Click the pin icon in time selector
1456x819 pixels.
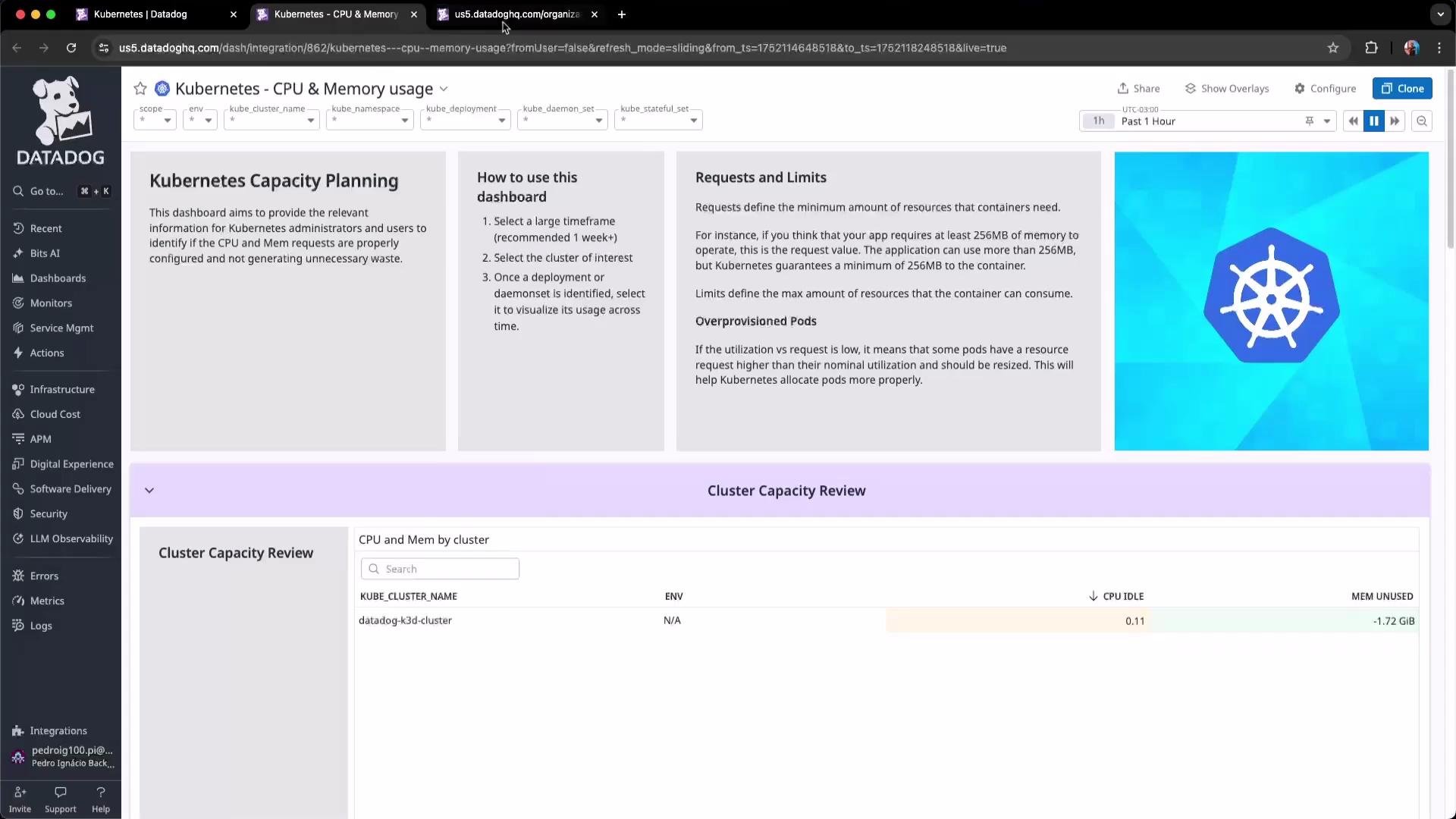(x=1310, y=121)
